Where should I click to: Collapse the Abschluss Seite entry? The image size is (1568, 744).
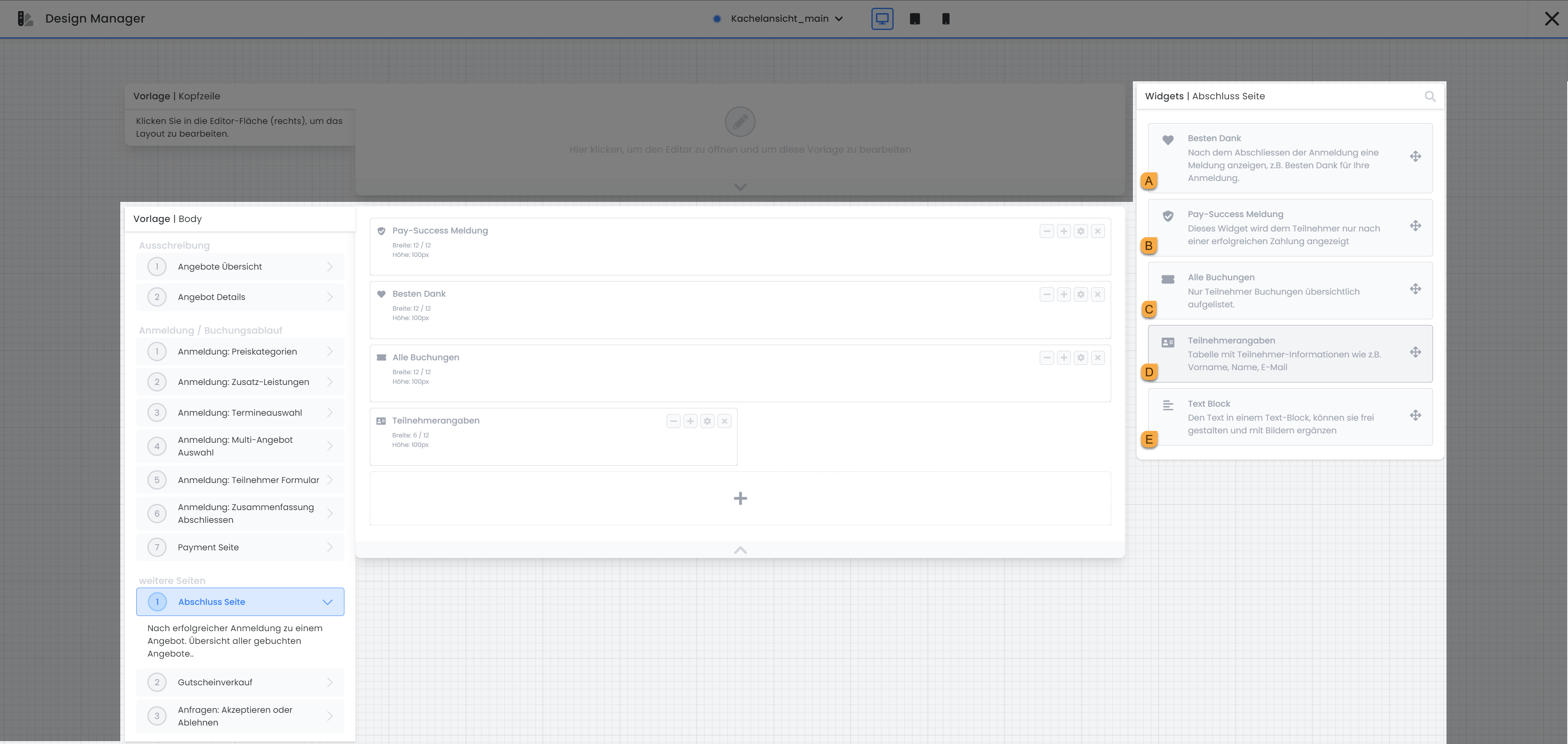click(x=328, y=602)
